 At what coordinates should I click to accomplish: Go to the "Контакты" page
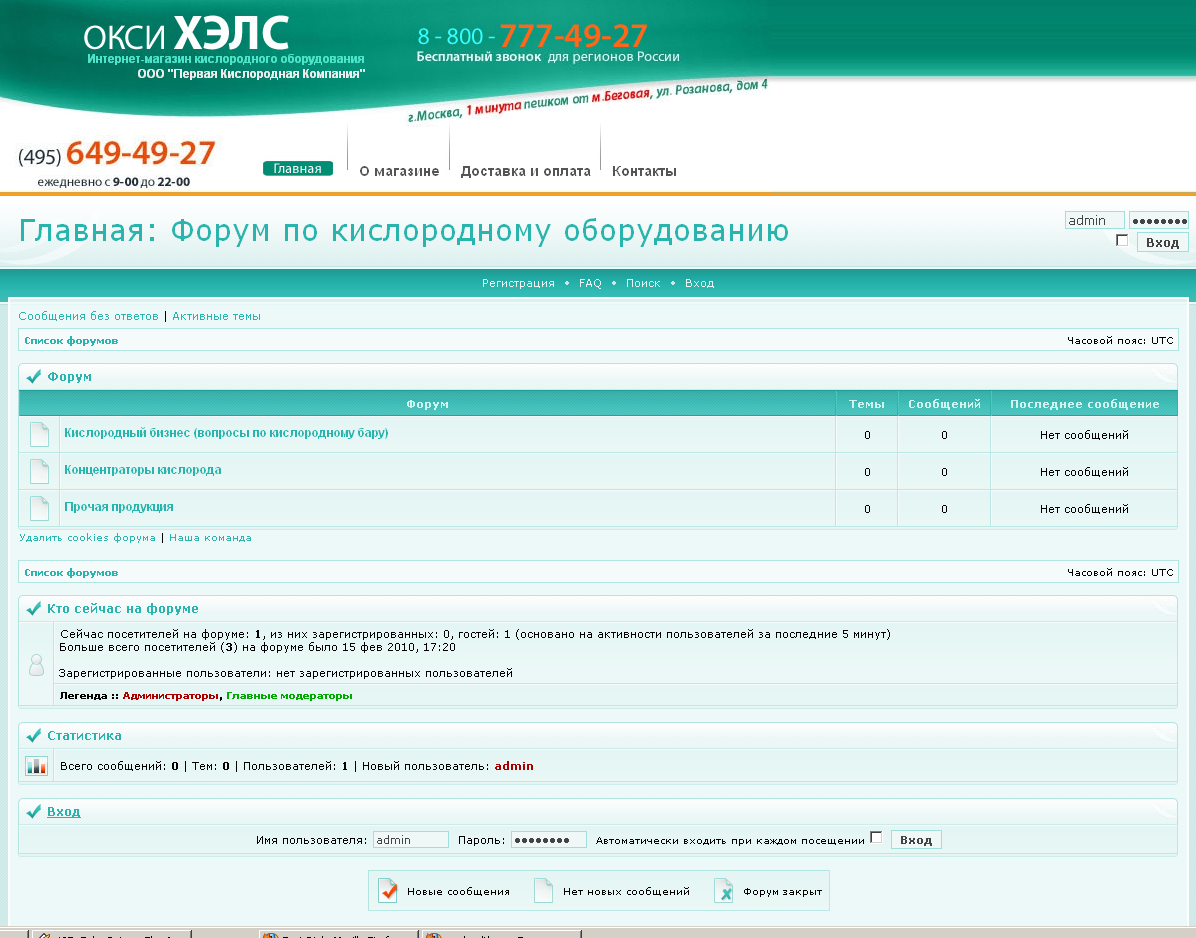pos(644,170)
